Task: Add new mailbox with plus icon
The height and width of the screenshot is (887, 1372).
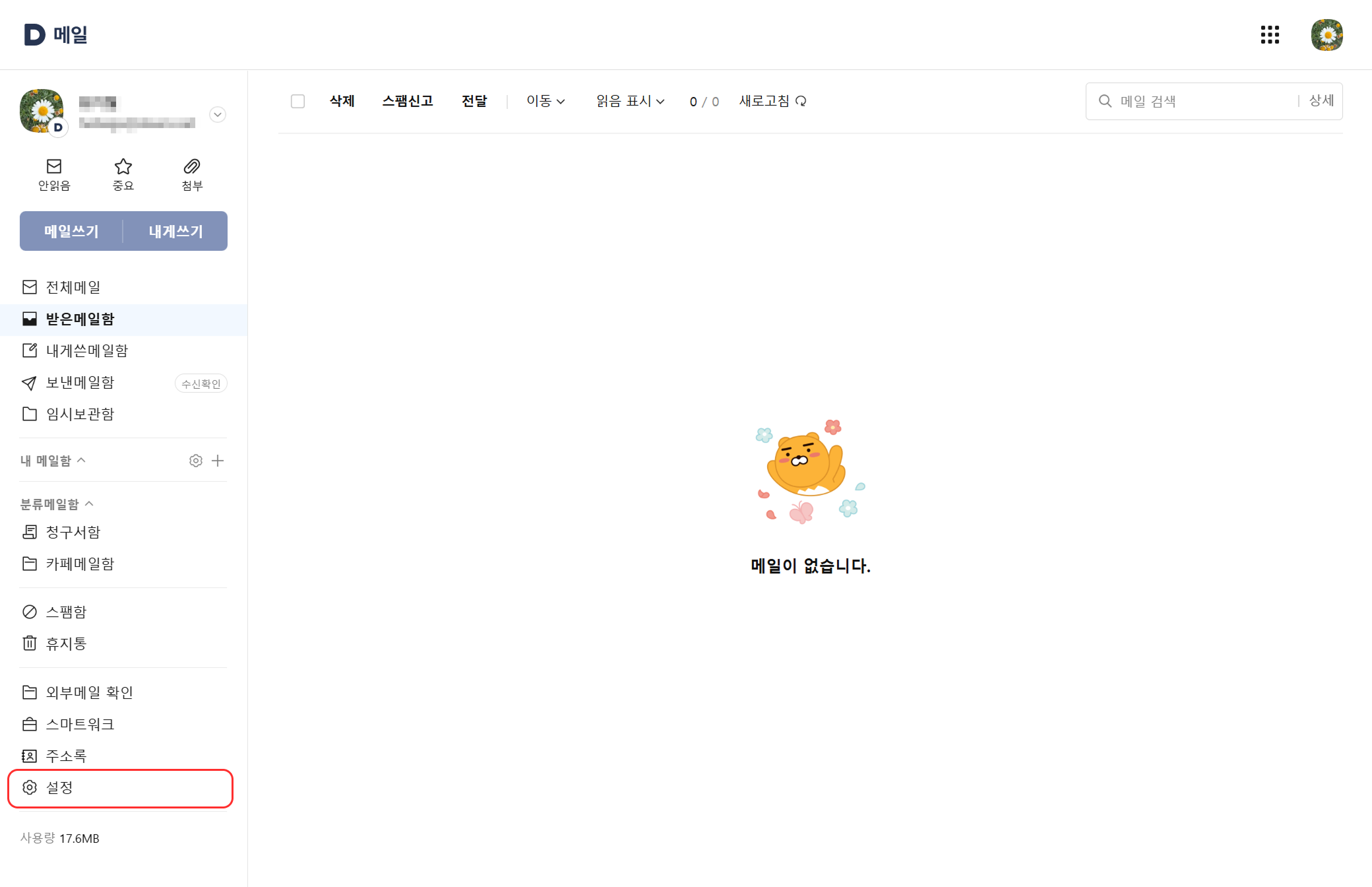Action: [x=218, y=461]
